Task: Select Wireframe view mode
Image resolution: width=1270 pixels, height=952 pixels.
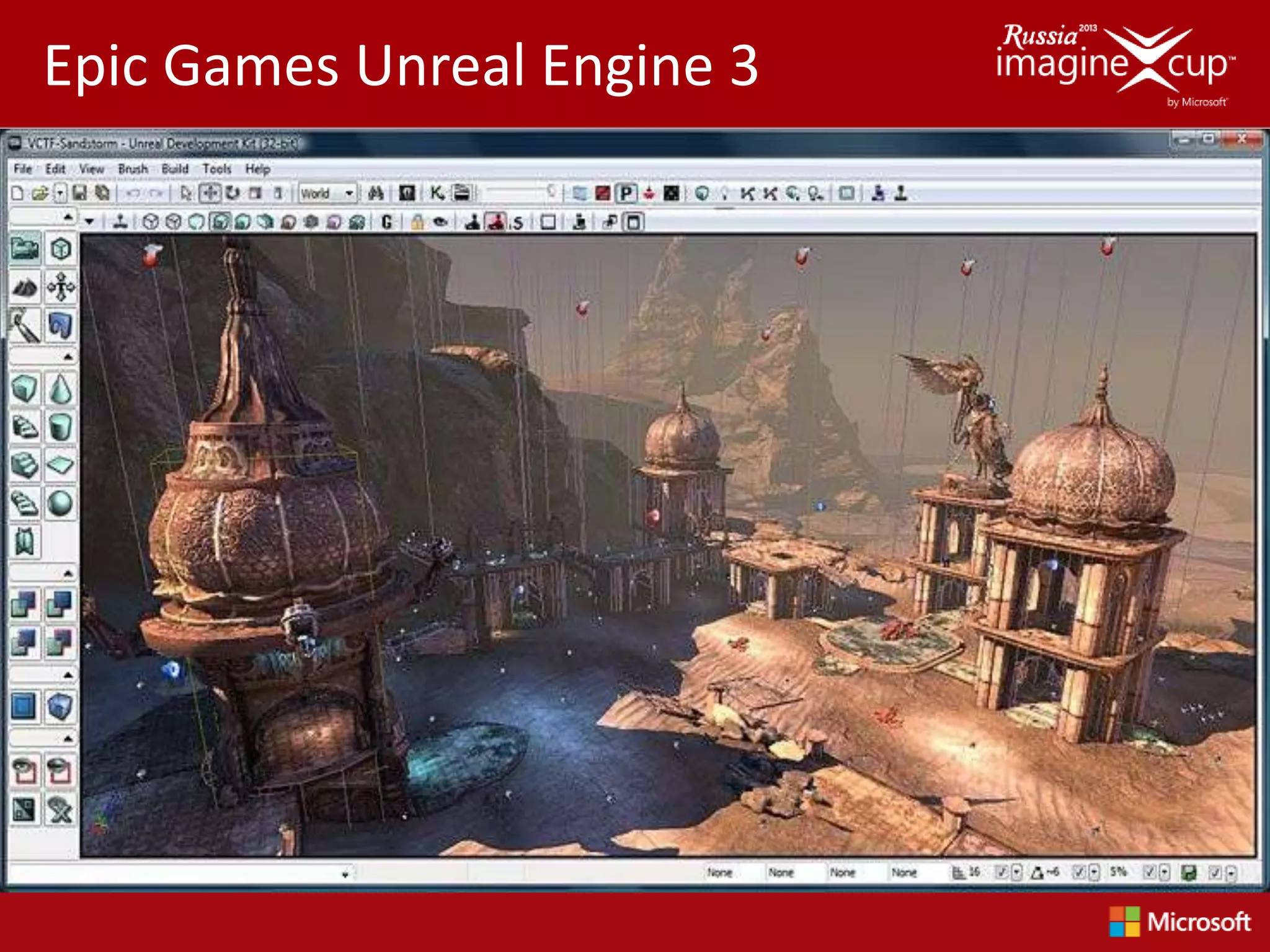Action: tap(173, 221)
